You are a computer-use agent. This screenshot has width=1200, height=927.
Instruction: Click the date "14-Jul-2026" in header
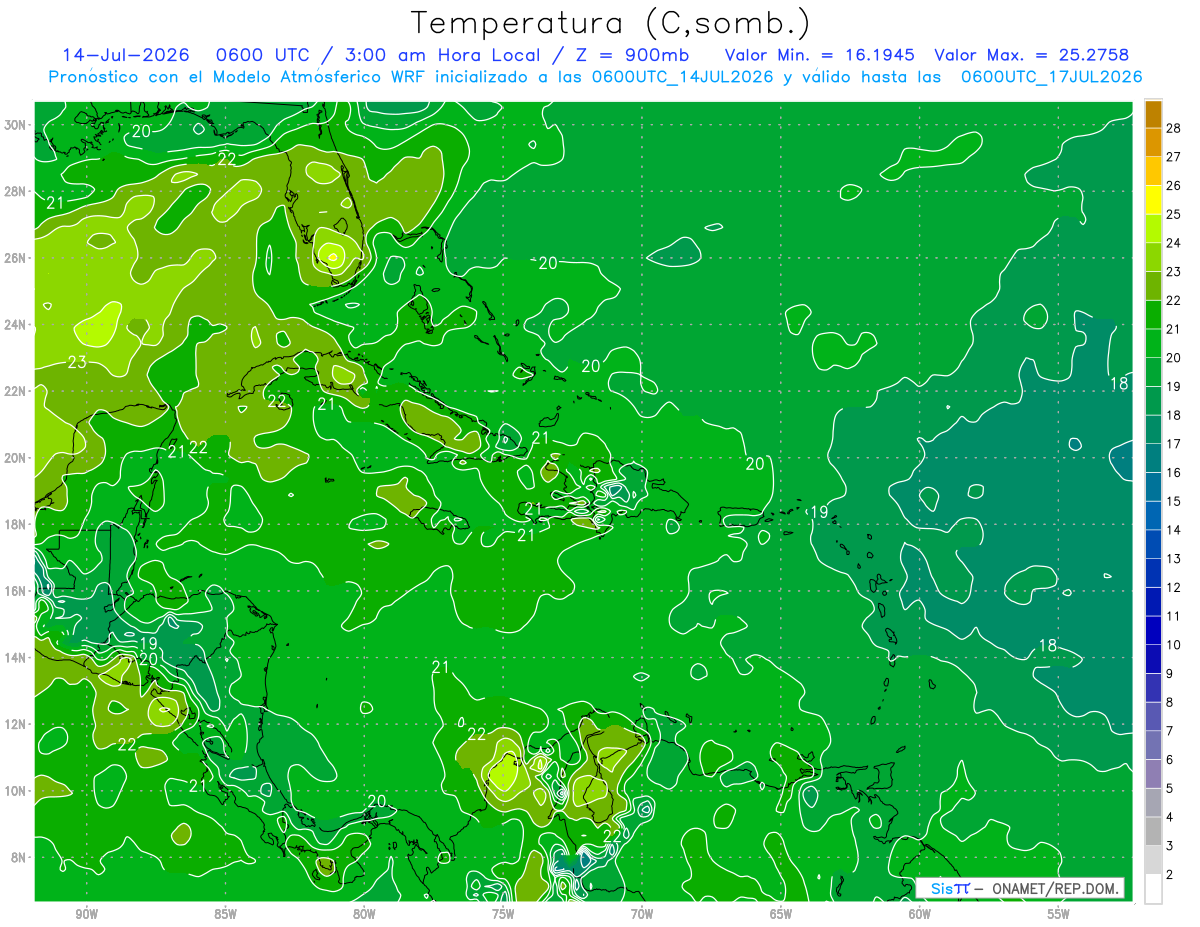tap(127, 55)
